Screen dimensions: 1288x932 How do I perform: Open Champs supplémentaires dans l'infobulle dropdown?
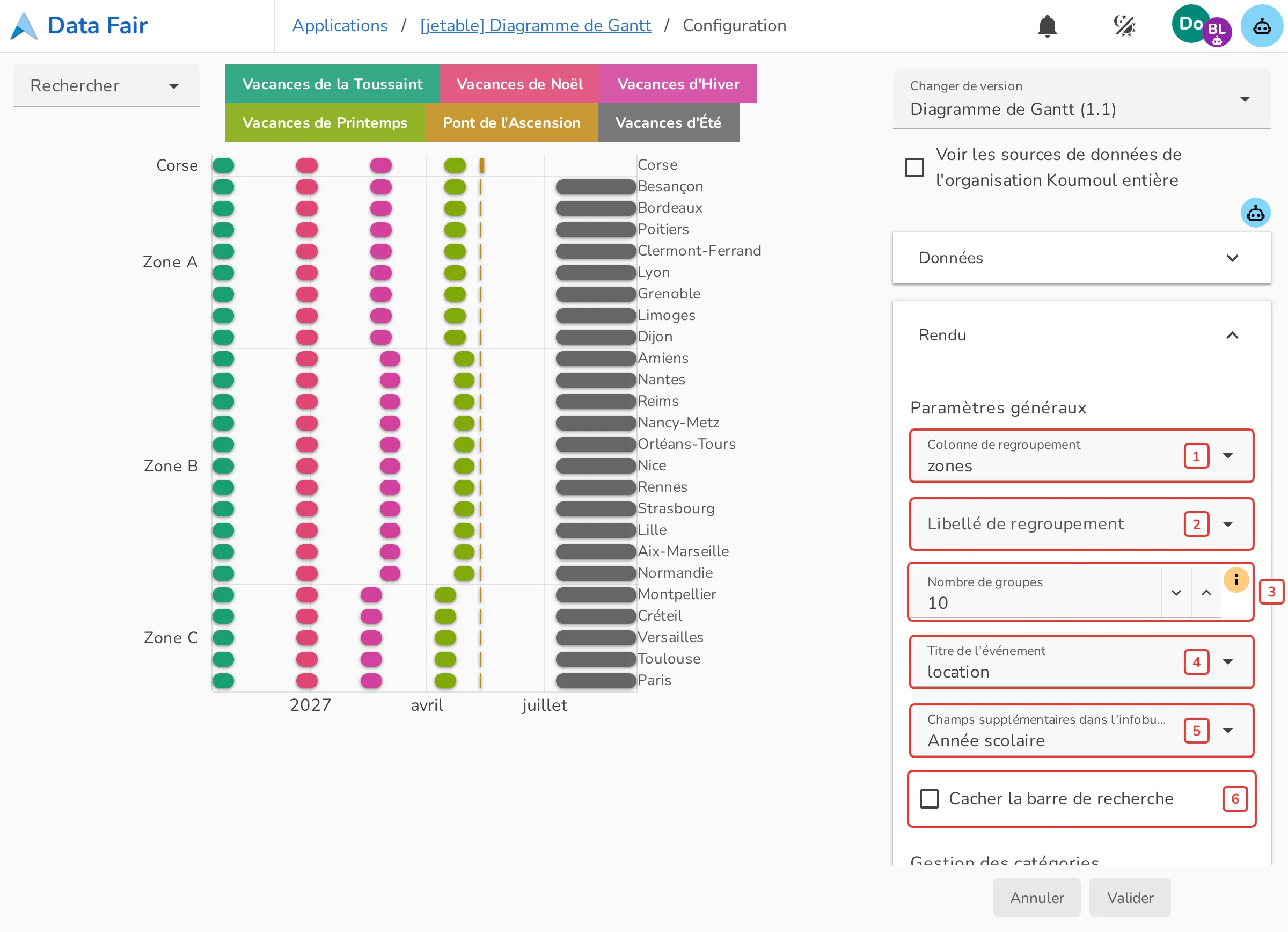tap(1081, 731)
